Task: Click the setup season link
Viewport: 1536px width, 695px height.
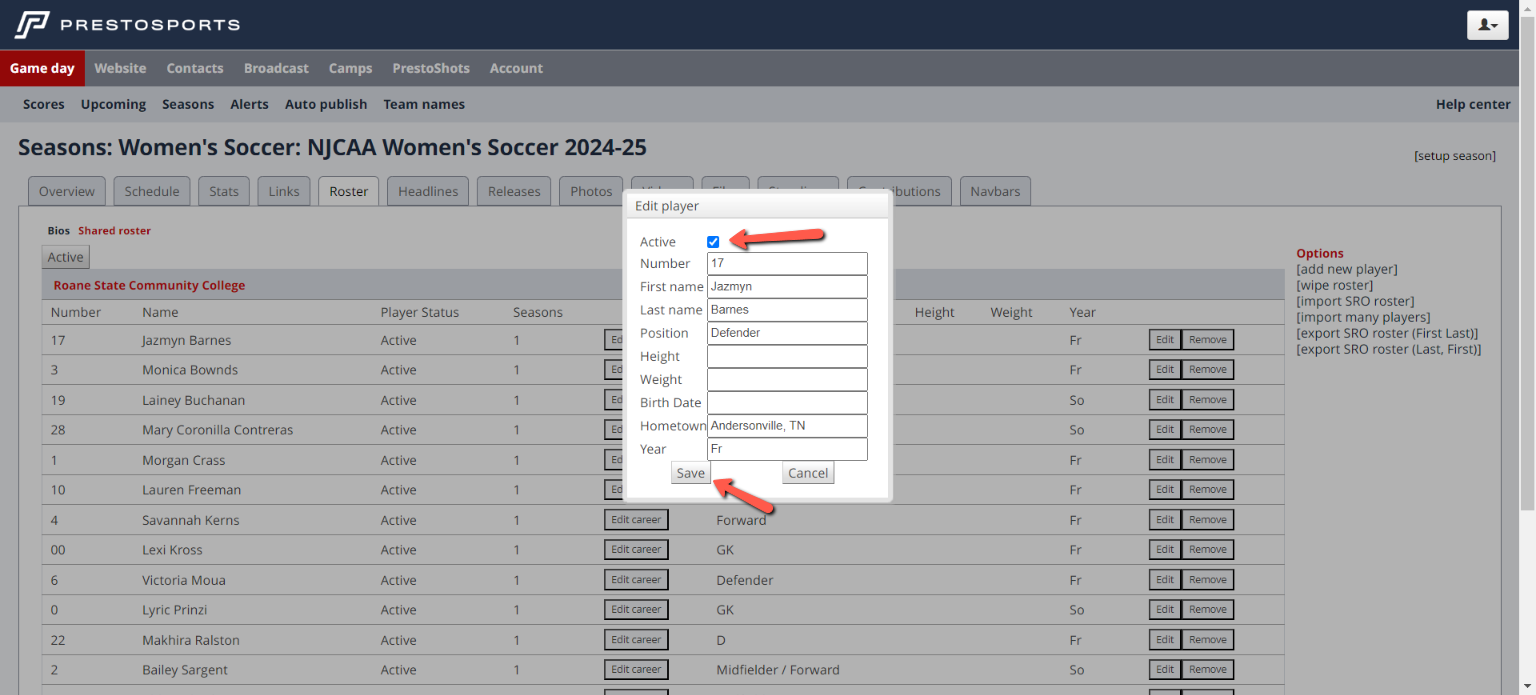Action: pyautogui.click(x=1455, y=156)
